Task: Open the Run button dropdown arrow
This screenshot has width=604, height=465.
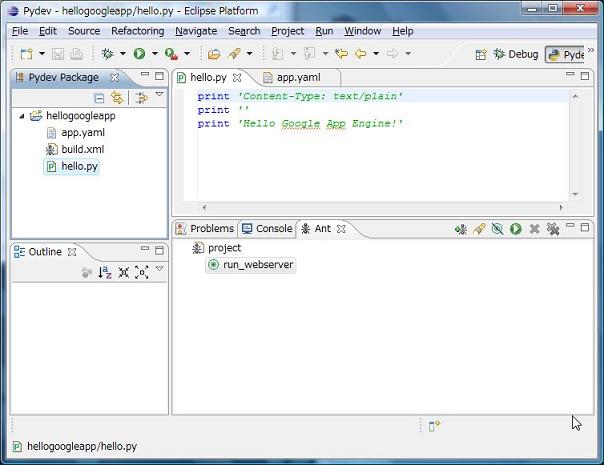Action: coord(154,54)
